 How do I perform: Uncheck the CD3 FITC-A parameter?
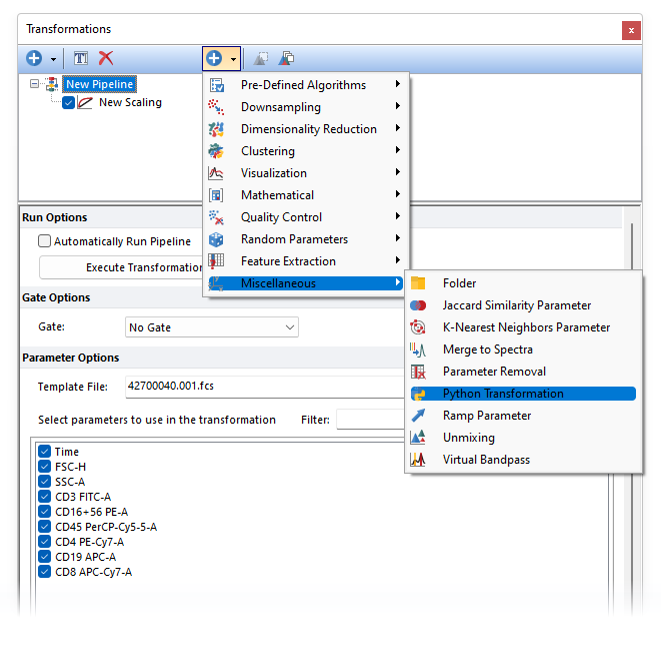(x=45, y=497)
